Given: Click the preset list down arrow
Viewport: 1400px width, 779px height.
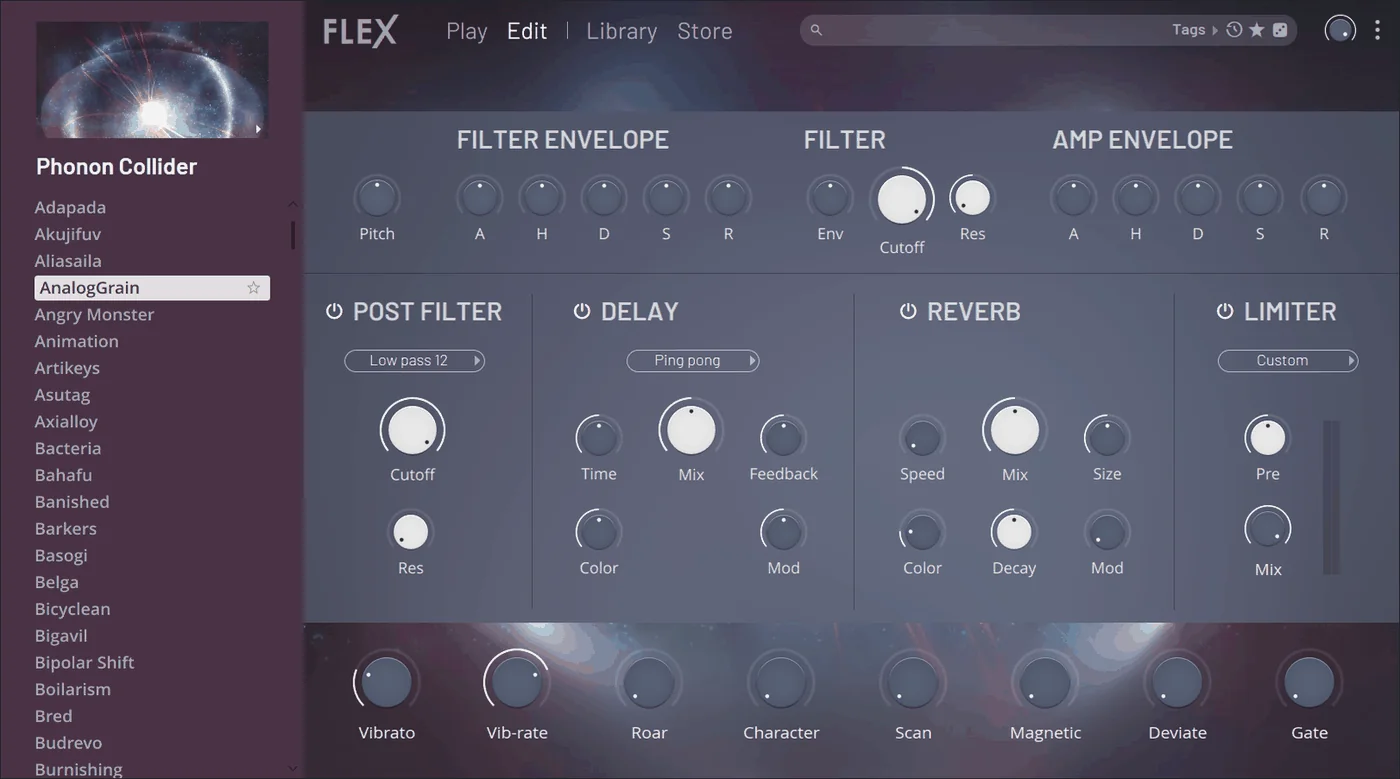Looking at the screenshot, I should (x=293, y=768).
